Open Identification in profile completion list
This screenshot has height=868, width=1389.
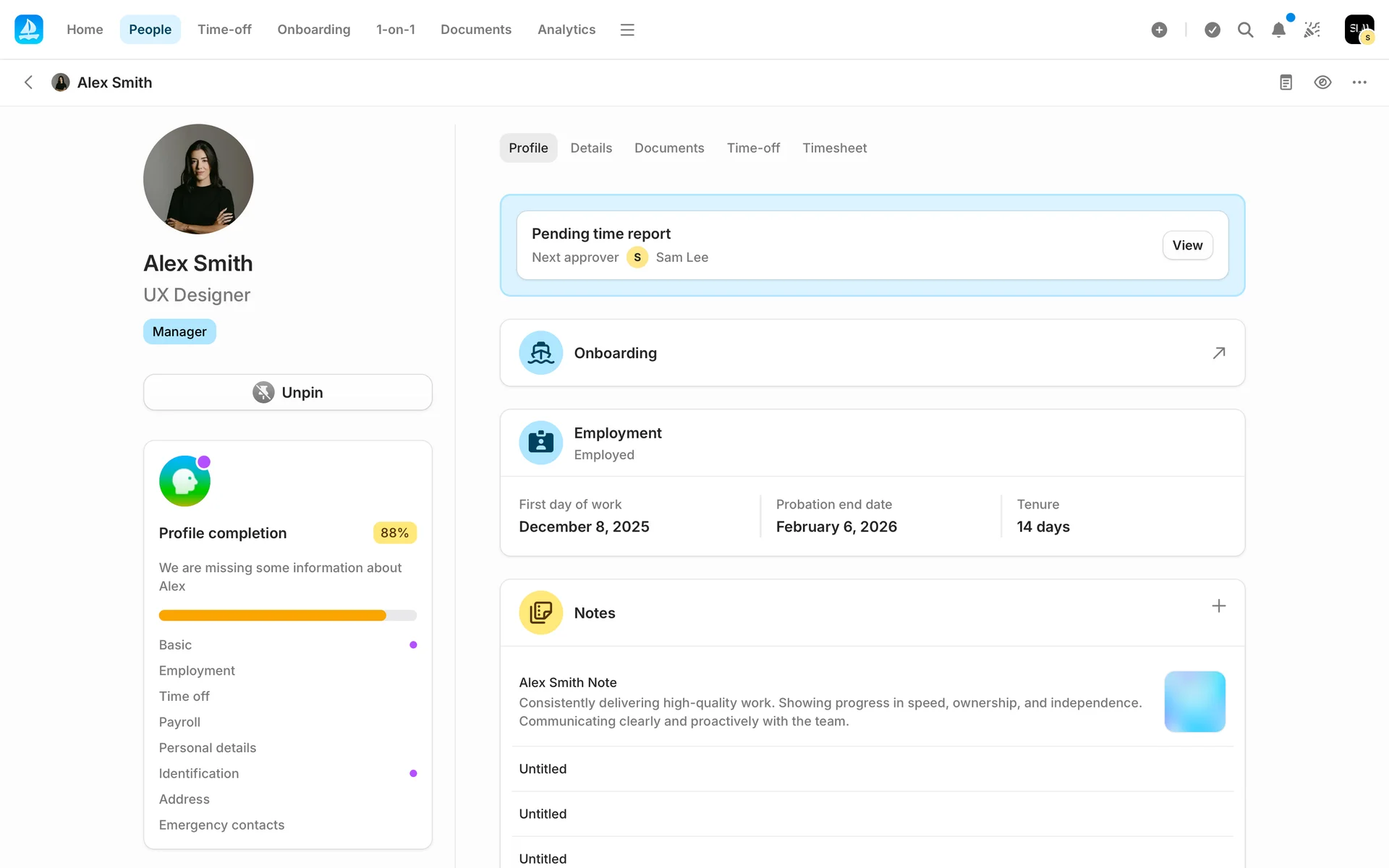coord(199,773)
